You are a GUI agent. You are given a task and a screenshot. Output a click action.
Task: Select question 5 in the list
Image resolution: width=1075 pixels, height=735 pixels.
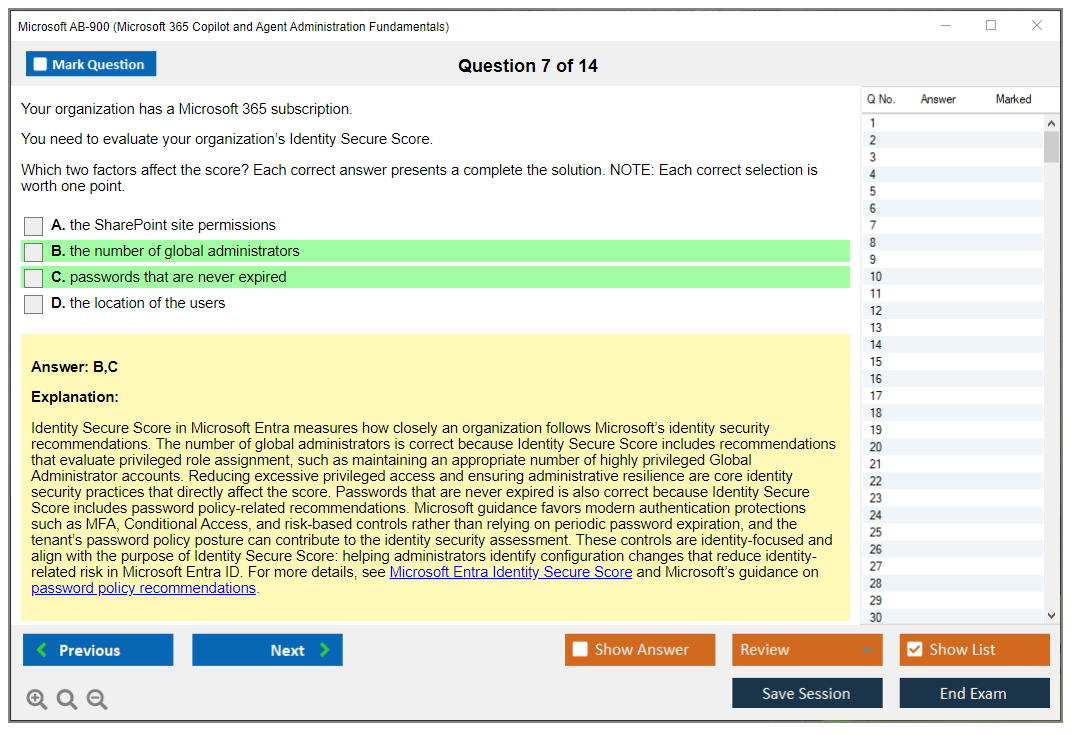click(952, 191)
